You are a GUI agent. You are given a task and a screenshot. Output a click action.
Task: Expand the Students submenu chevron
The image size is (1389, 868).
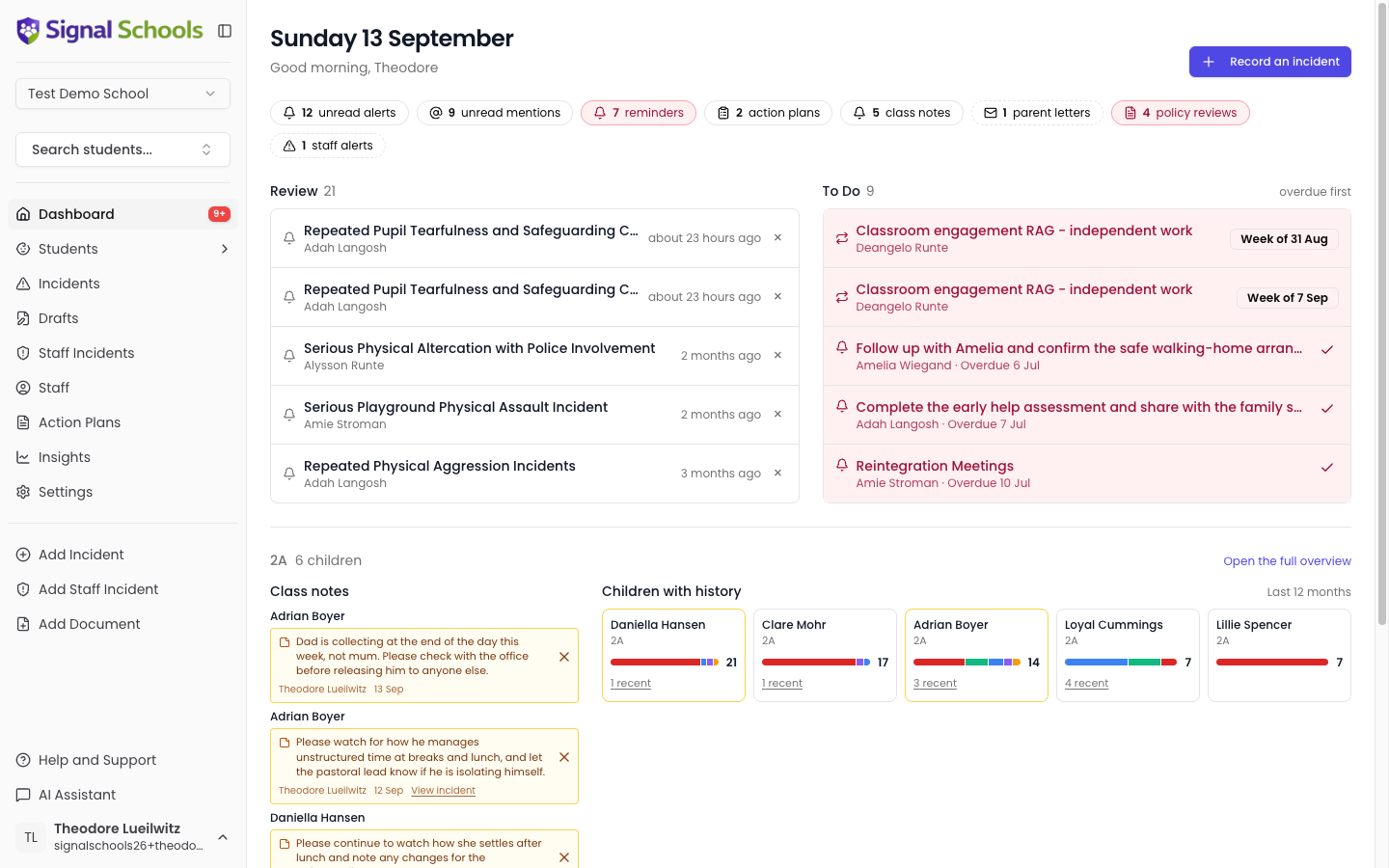225,249
